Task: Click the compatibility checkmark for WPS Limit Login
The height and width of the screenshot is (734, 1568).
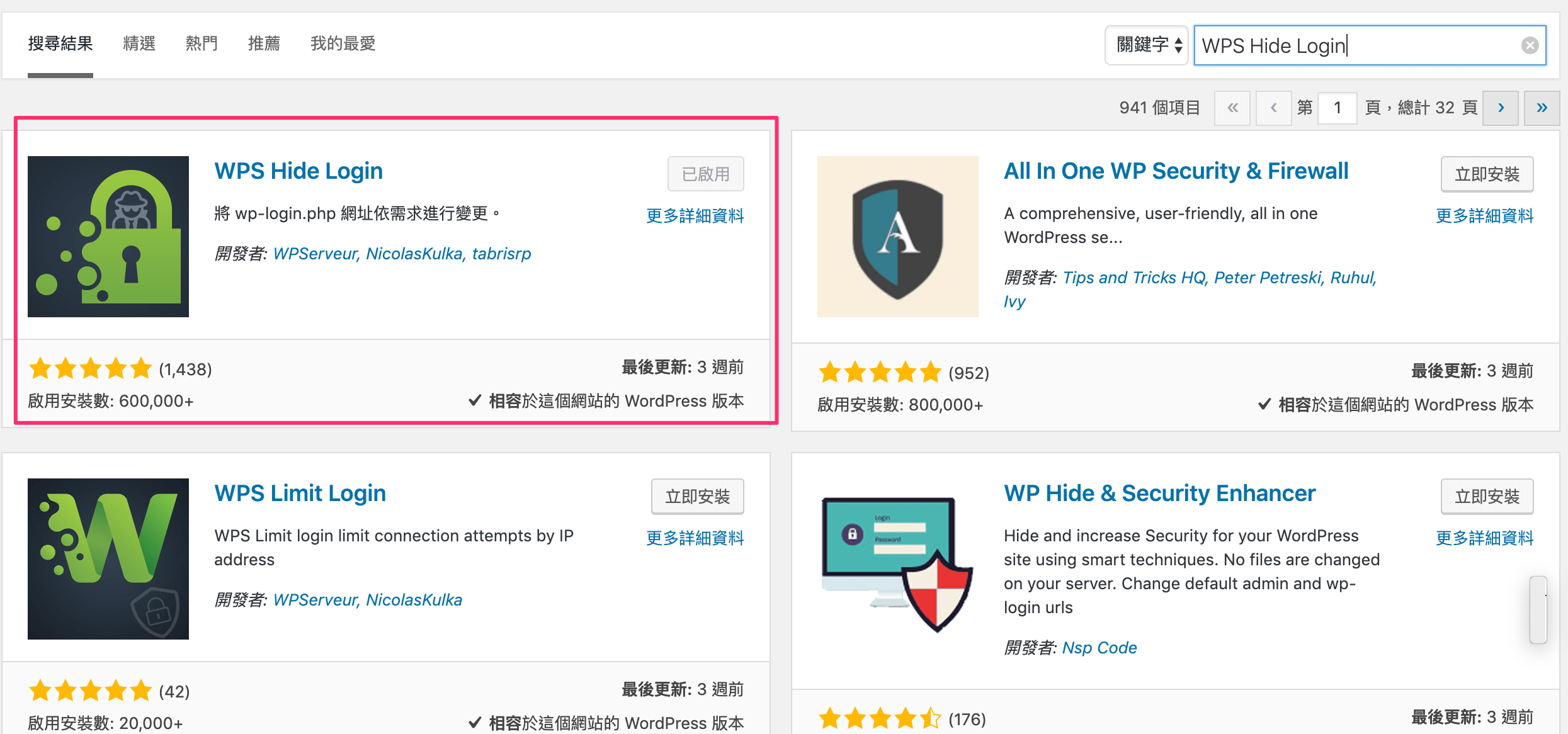Action: [475, 723]
